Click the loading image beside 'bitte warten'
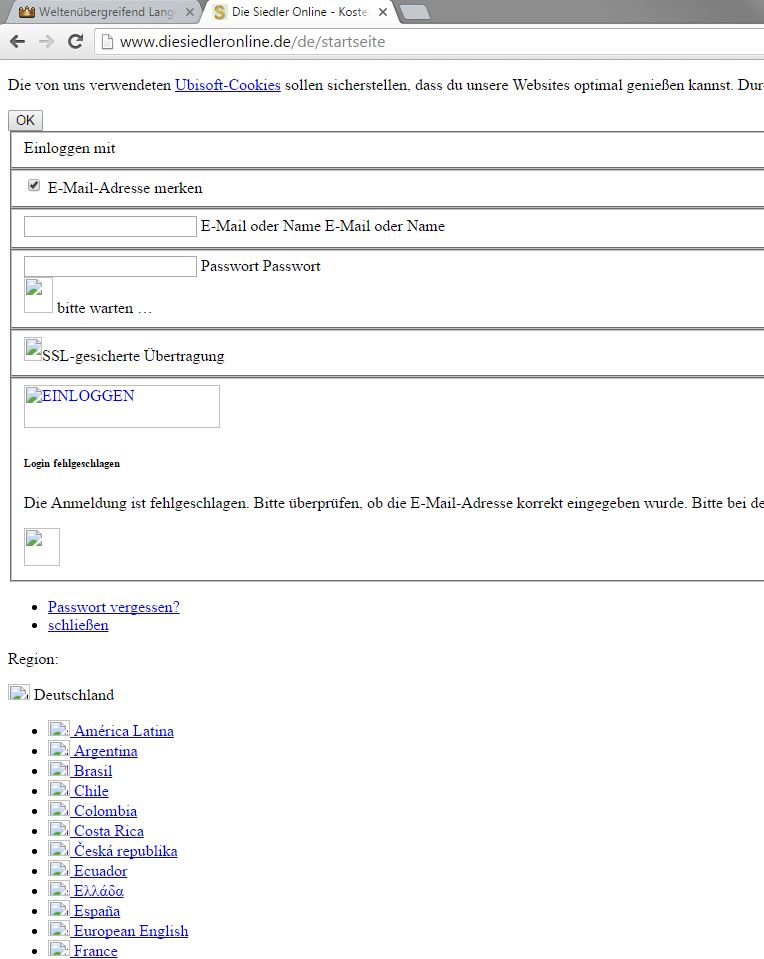Viewport: 764px width, 959px height. point(38,297)
